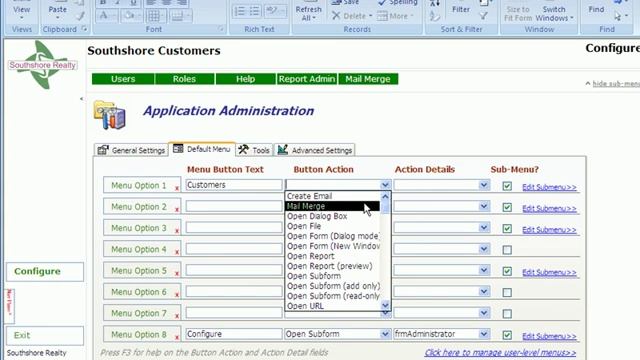Switch to the Tools tab
Viewport: 640px width, 360px height.
pyautogui.click(x=254, y=150)
